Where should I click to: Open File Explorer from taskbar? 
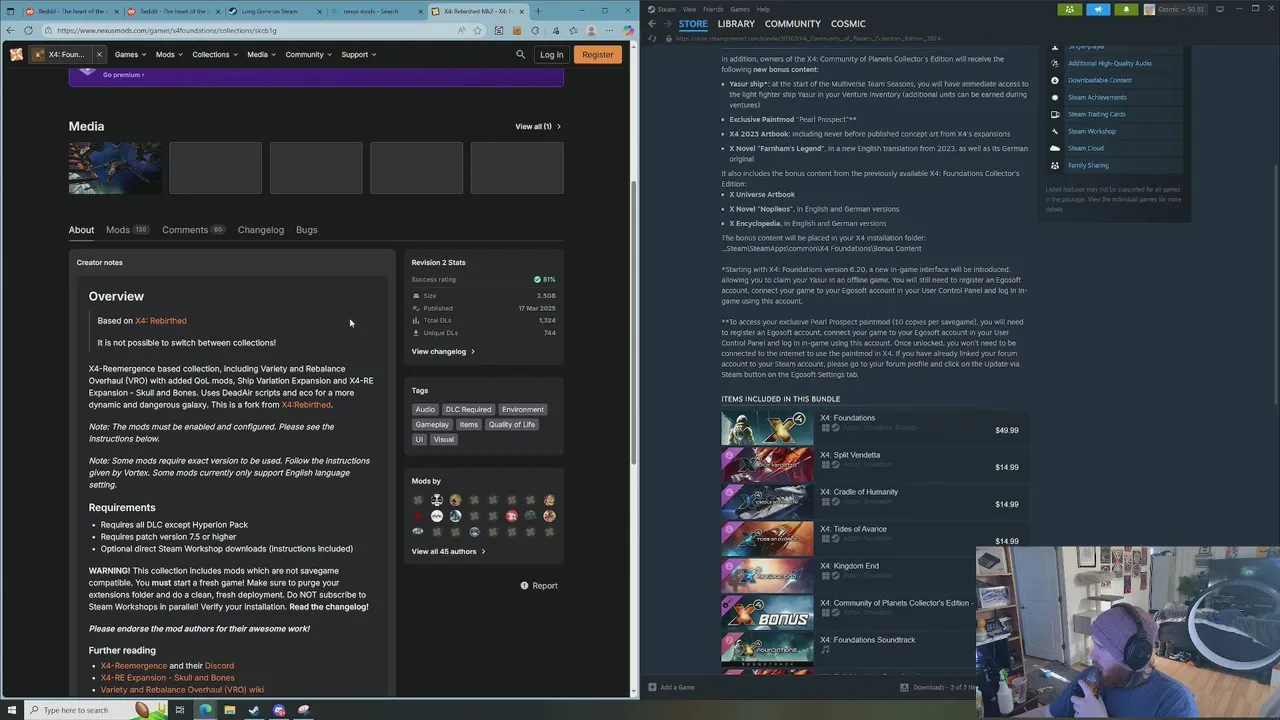click(230, 710)
